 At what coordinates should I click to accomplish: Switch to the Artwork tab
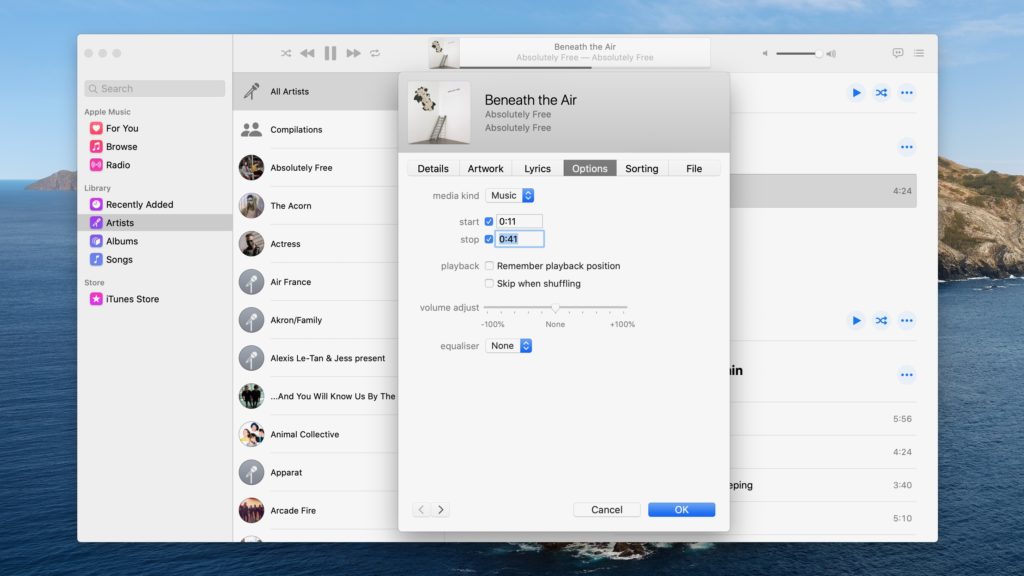pos(486,168)
